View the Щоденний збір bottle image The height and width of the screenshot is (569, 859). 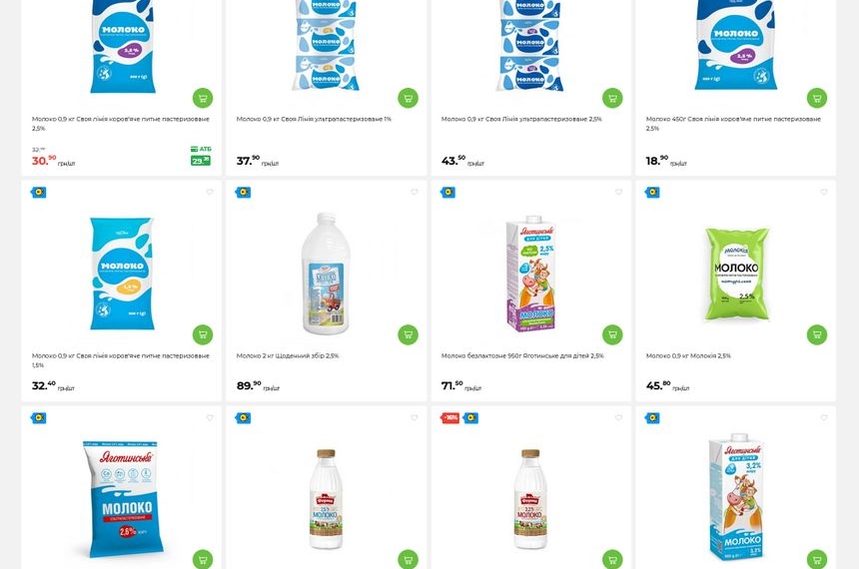point(326,274)
